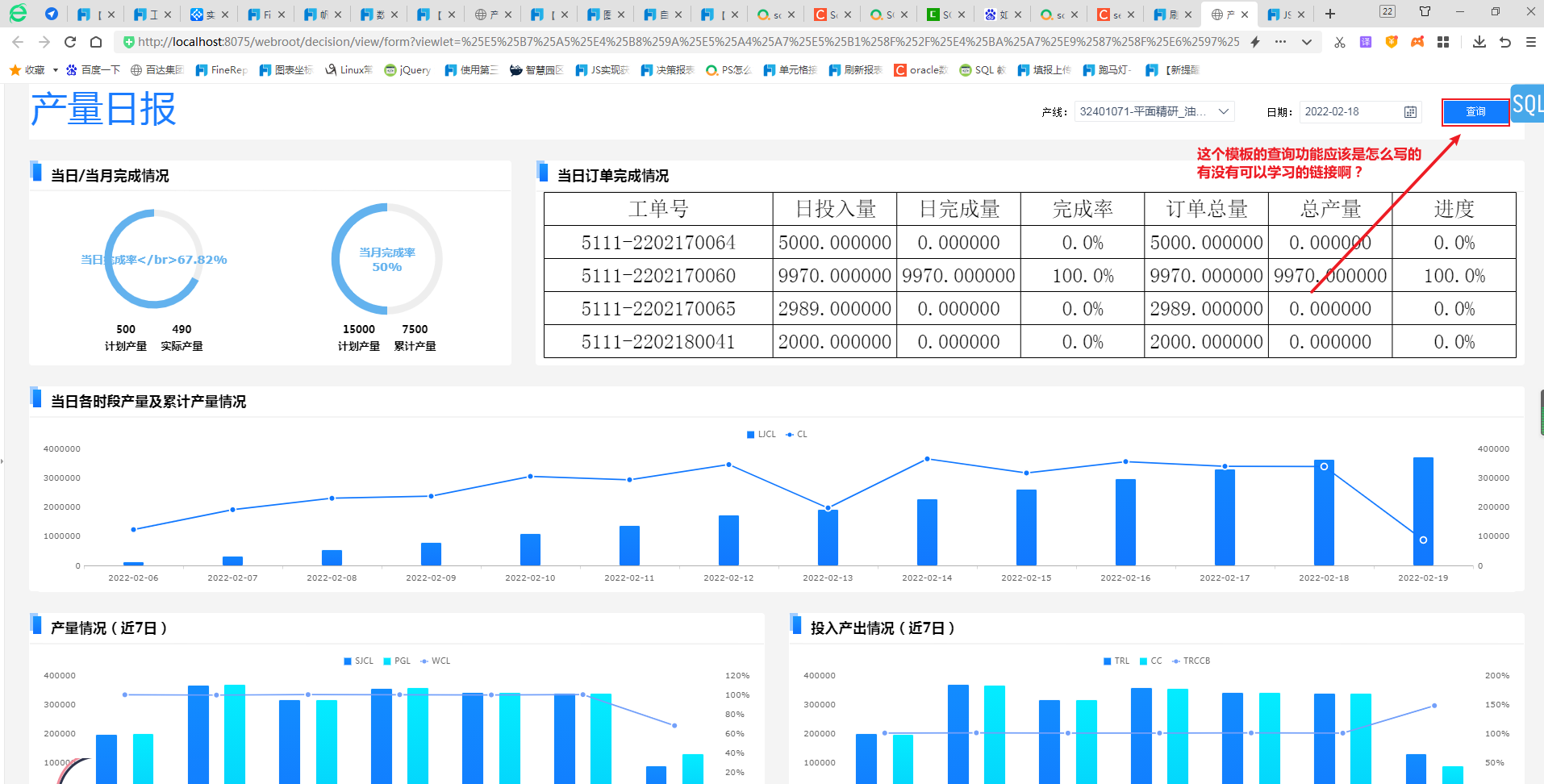Click the undo closed tab icon
The image size is (1544, 784).
(x=1505, y=42)
